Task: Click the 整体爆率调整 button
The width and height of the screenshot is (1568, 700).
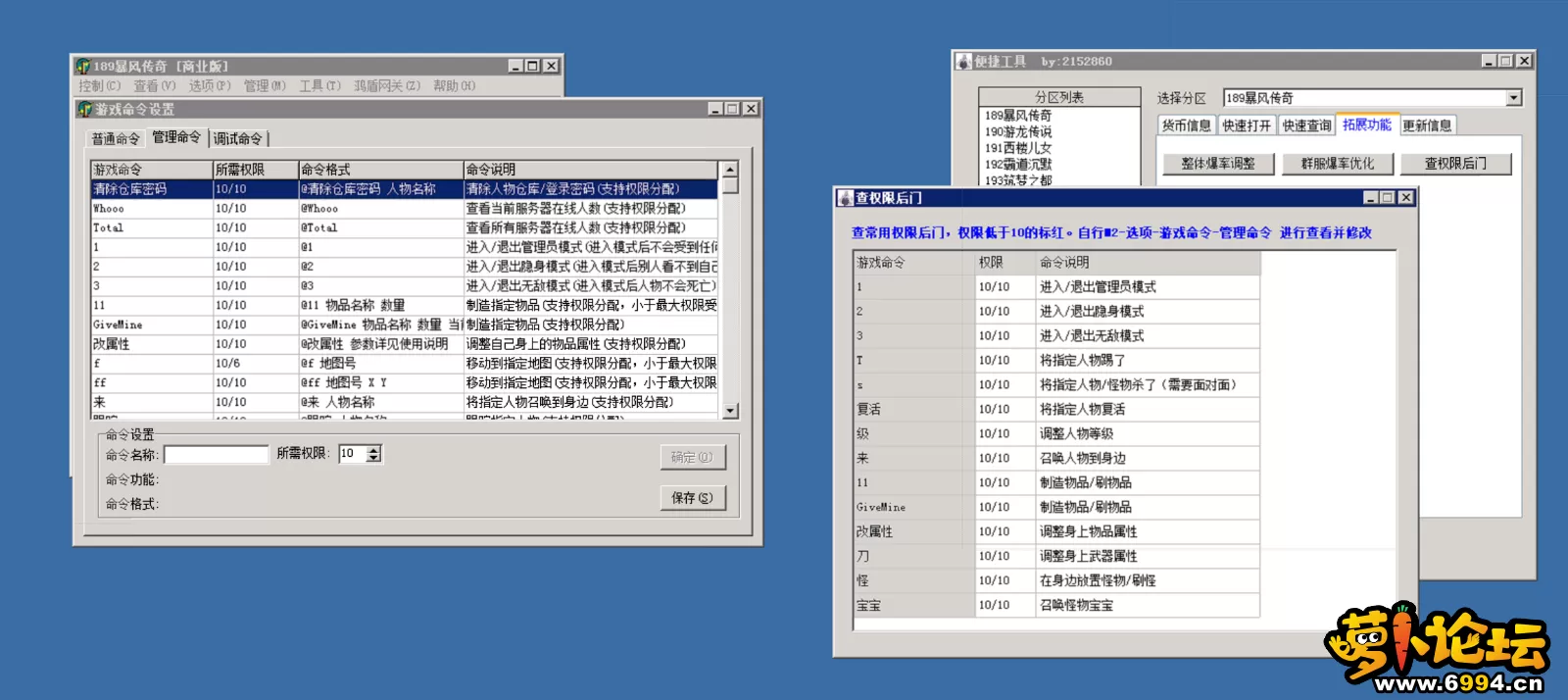Action: point(1218,164)
